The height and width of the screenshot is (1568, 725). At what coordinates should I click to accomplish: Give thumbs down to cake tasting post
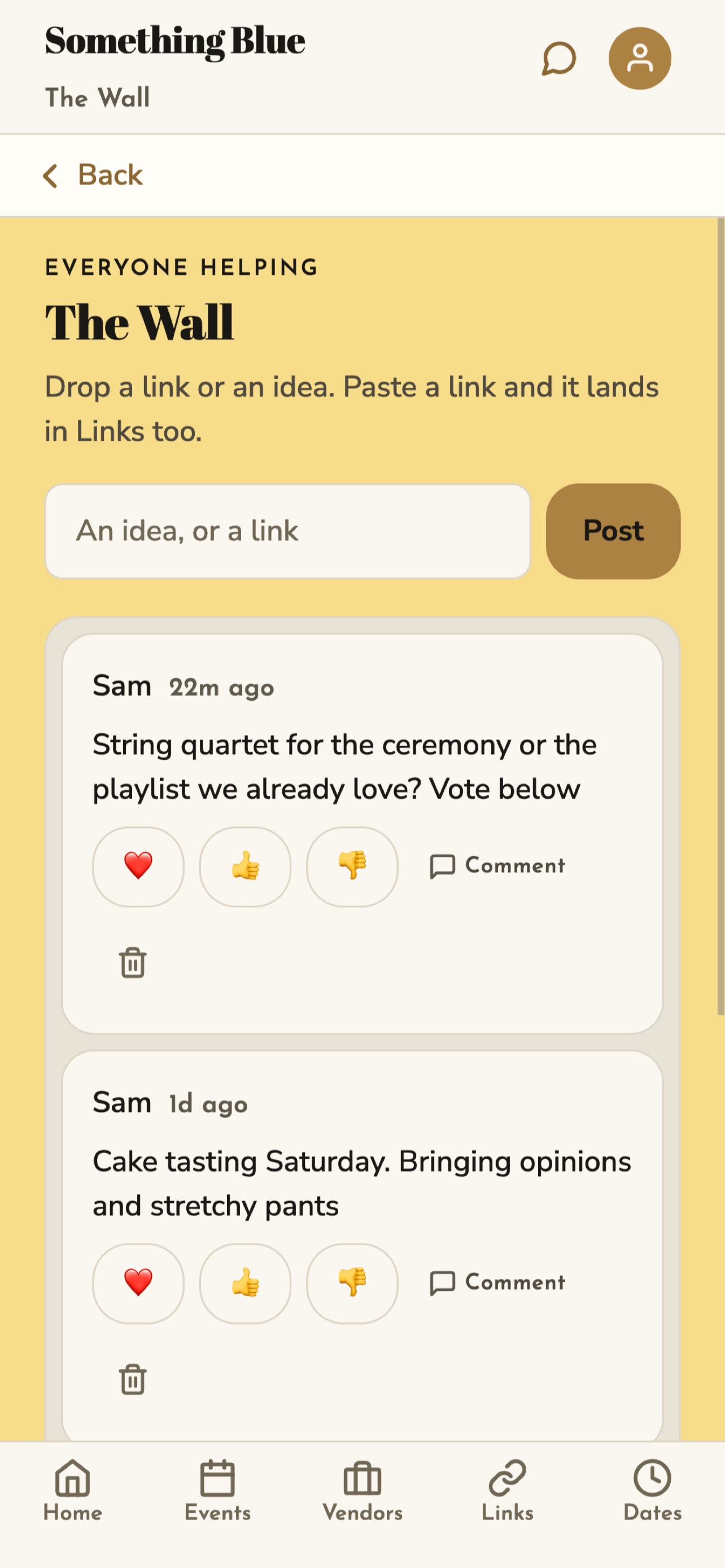352,1283
